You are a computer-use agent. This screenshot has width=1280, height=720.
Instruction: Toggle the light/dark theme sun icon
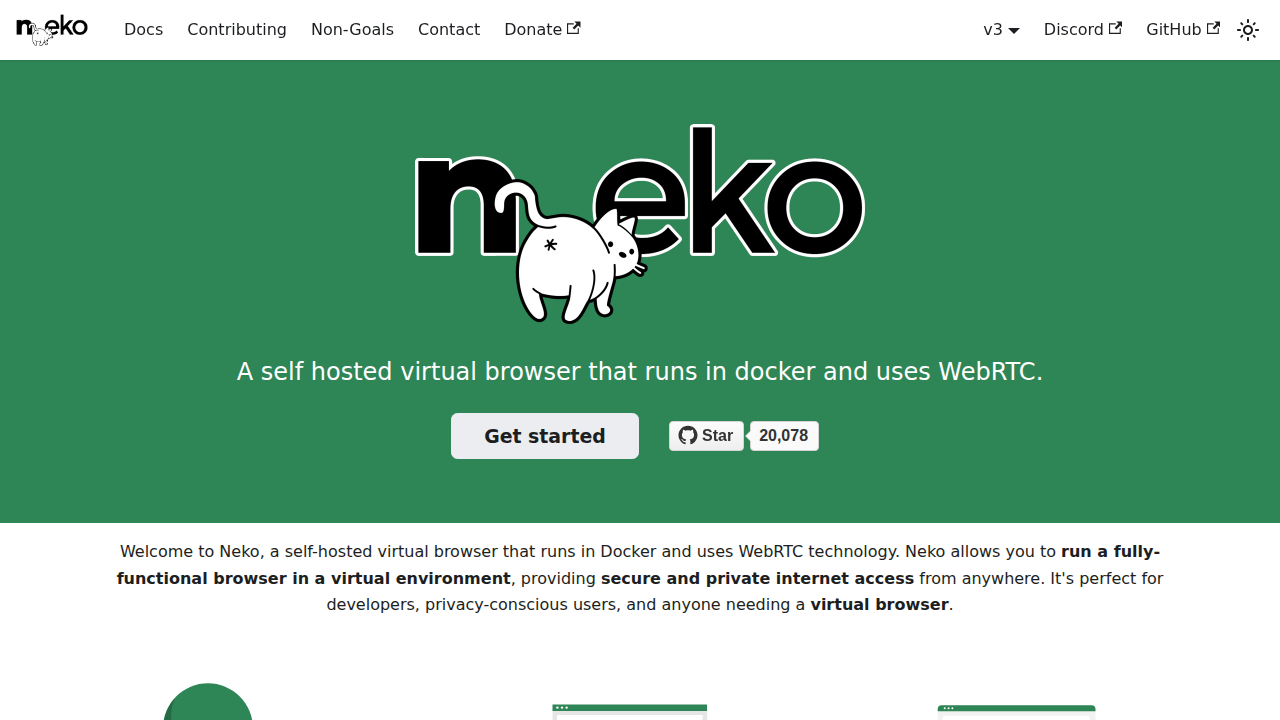point(1248,30)
